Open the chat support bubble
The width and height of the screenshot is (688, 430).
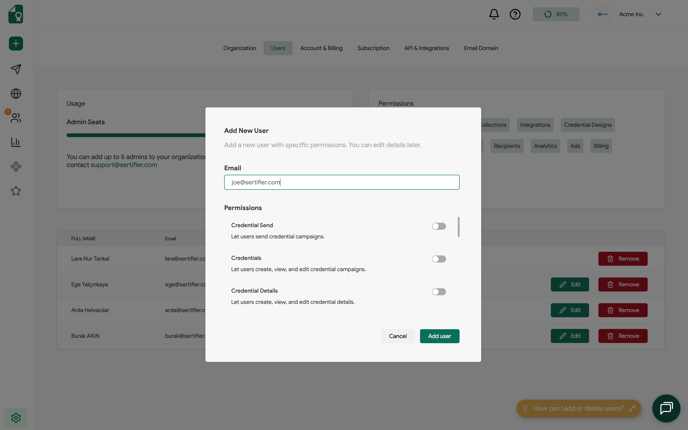[666, 408]
